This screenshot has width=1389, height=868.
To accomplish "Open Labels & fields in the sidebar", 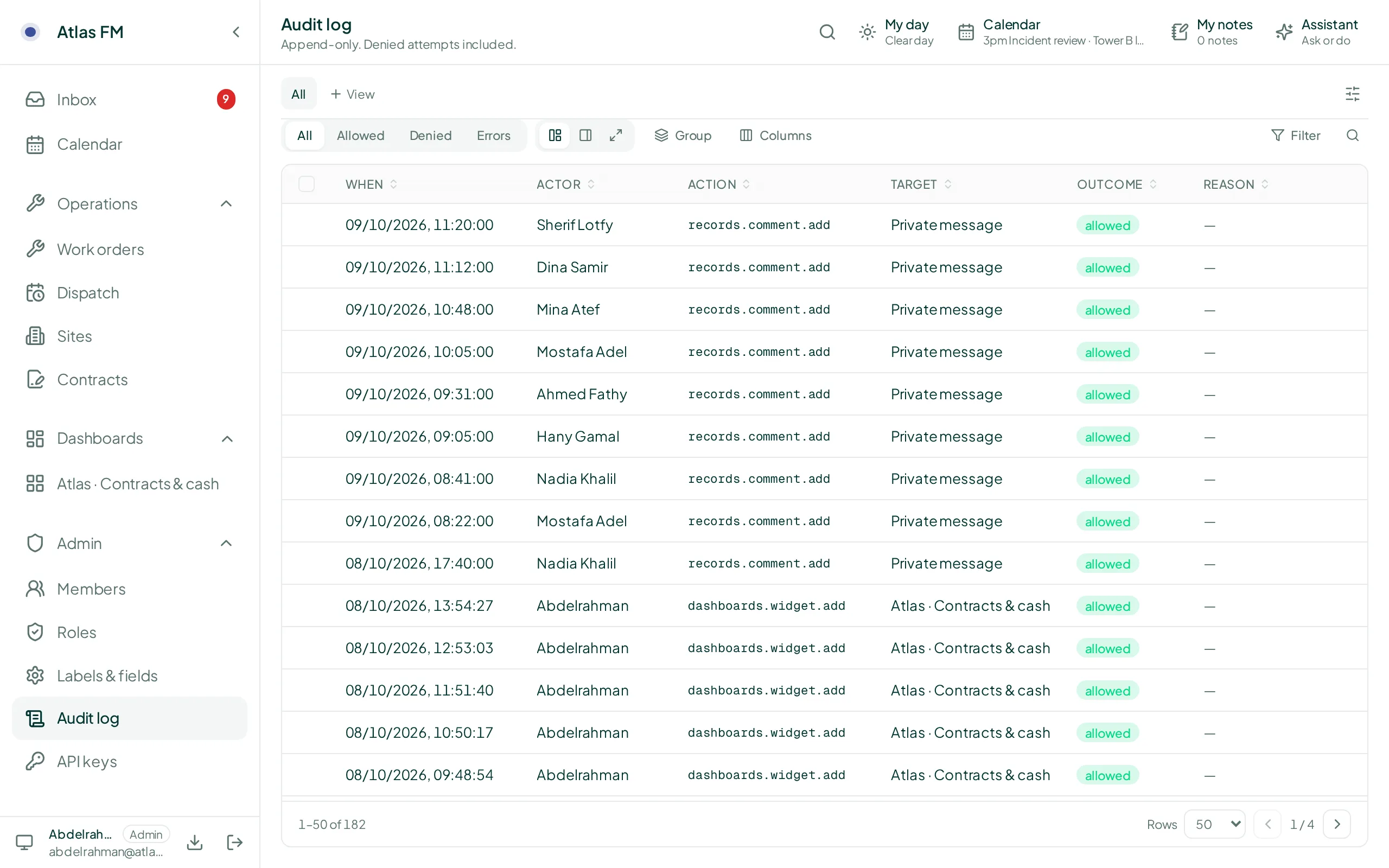I will [x=130, y=676].
